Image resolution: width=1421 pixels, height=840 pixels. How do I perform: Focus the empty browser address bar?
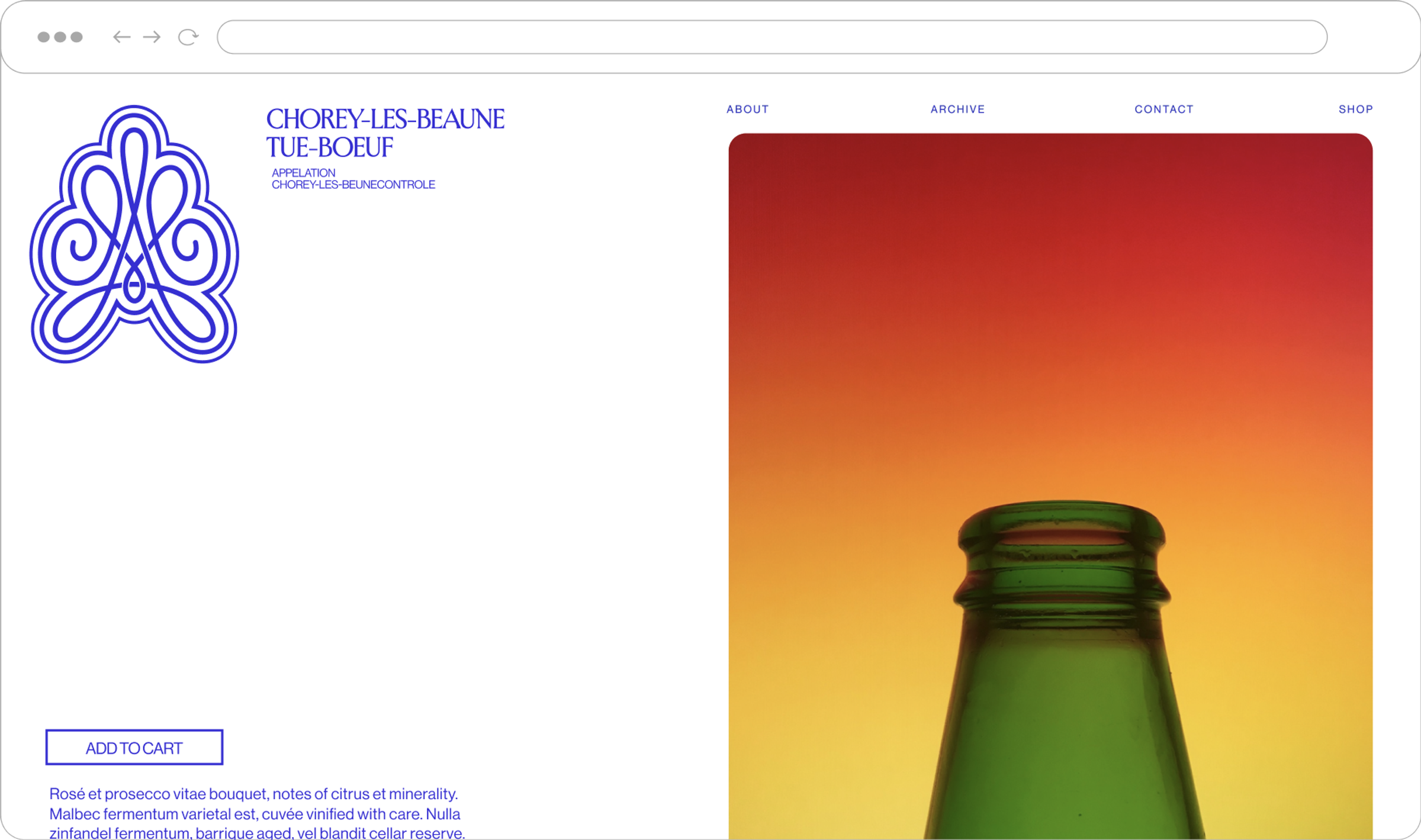tap(771, 37)
